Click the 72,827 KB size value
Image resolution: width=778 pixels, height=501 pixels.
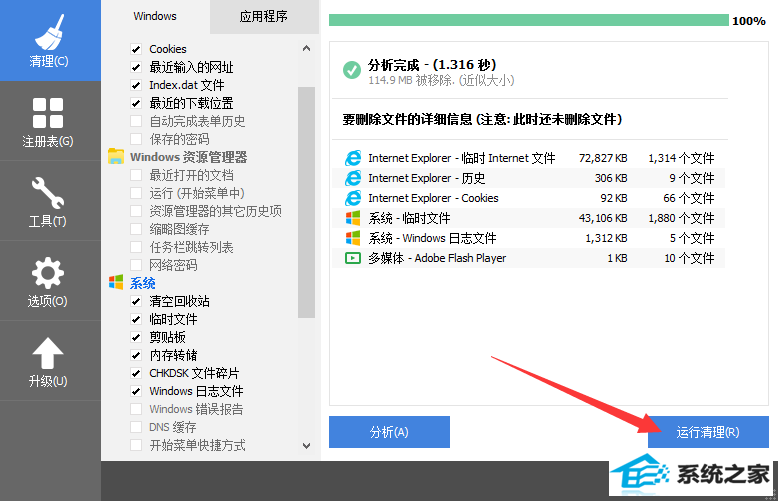pyautogui.click(x=603, y=158)
